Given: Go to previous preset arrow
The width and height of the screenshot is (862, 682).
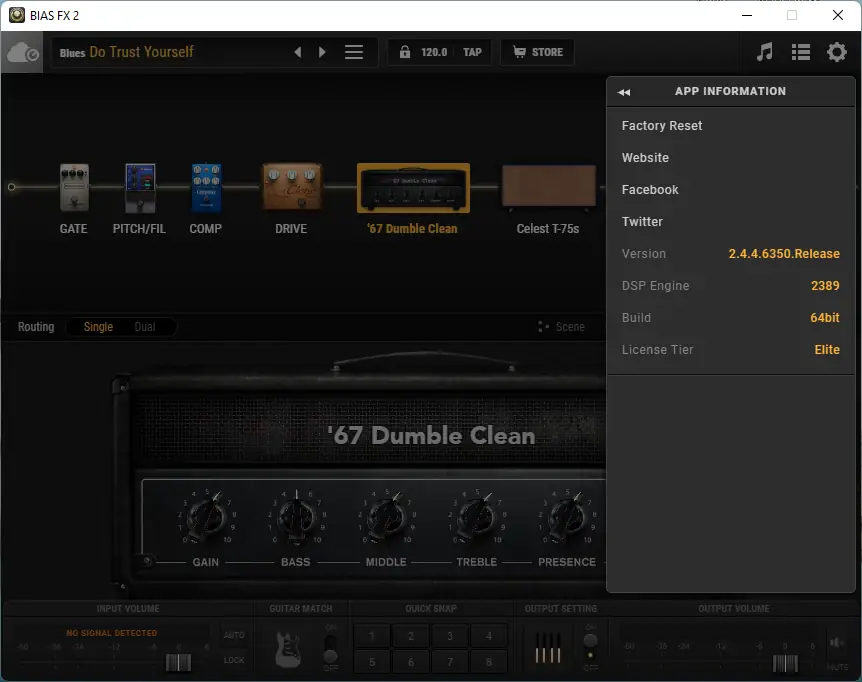Looking at the screenshot, I should [x=297, y=52].
